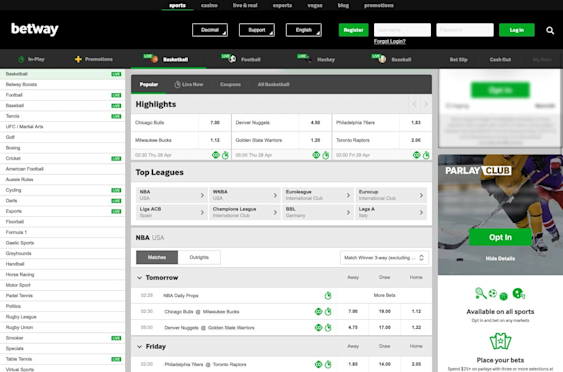This screenshot has height=372, width=563.
Task: Select Tennis in sports sidebar
Action: tap(62, 116)
